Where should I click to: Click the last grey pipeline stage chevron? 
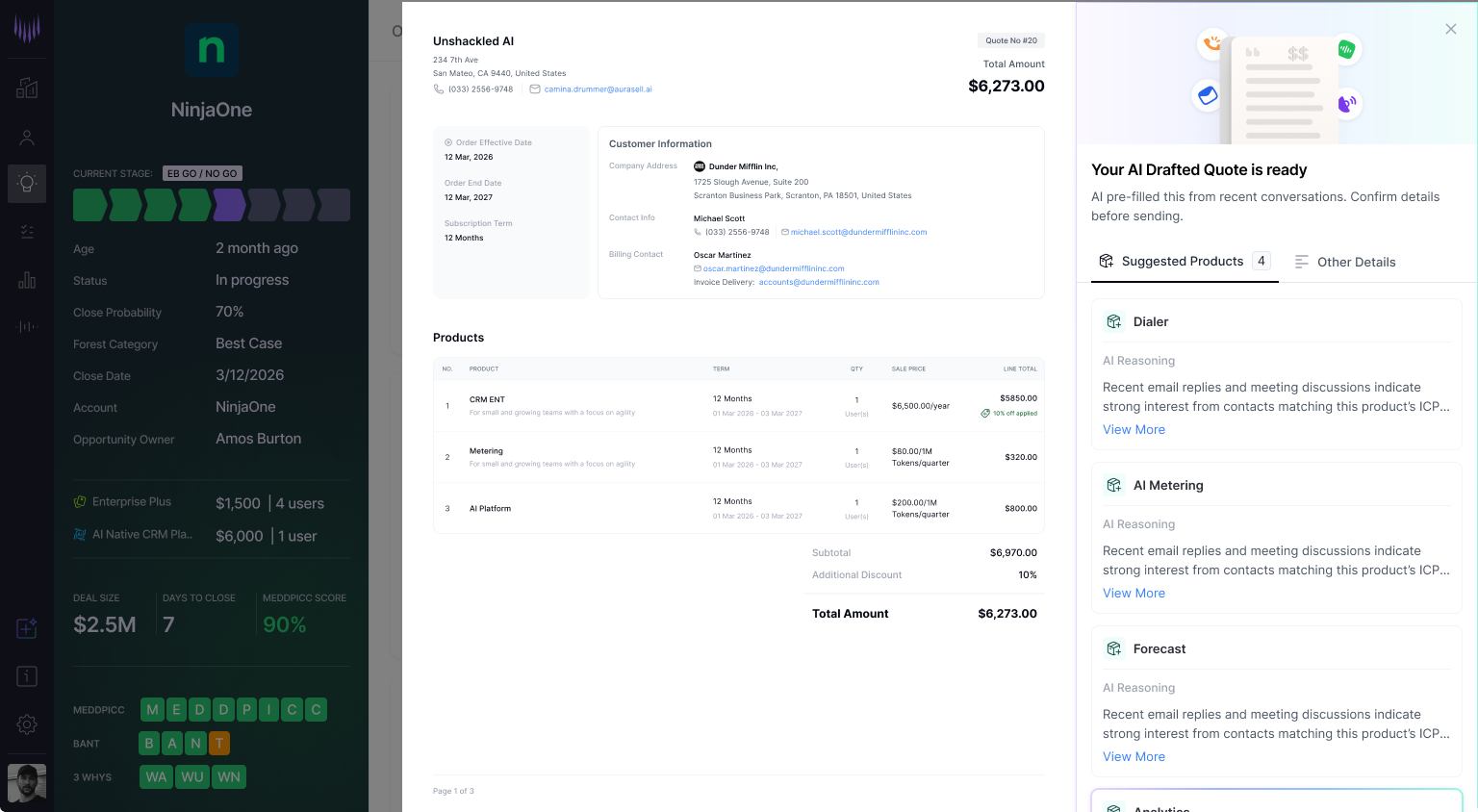[x=334, y=205]
